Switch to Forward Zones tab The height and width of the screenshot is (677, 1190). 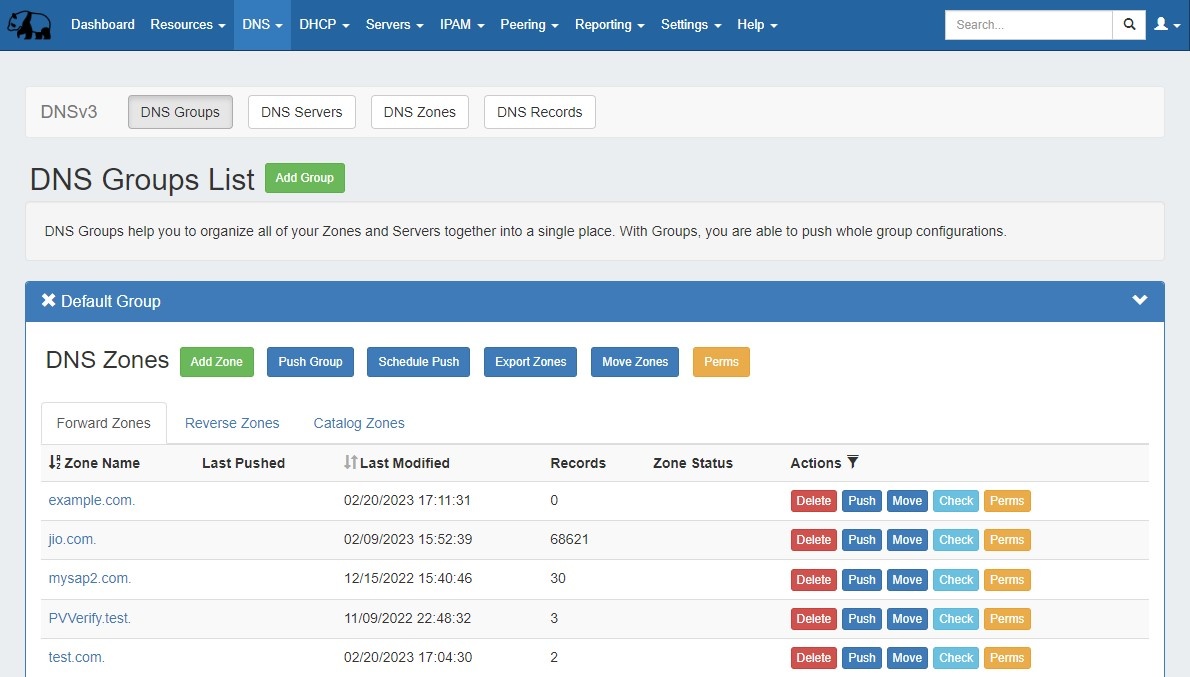point(104,423)
